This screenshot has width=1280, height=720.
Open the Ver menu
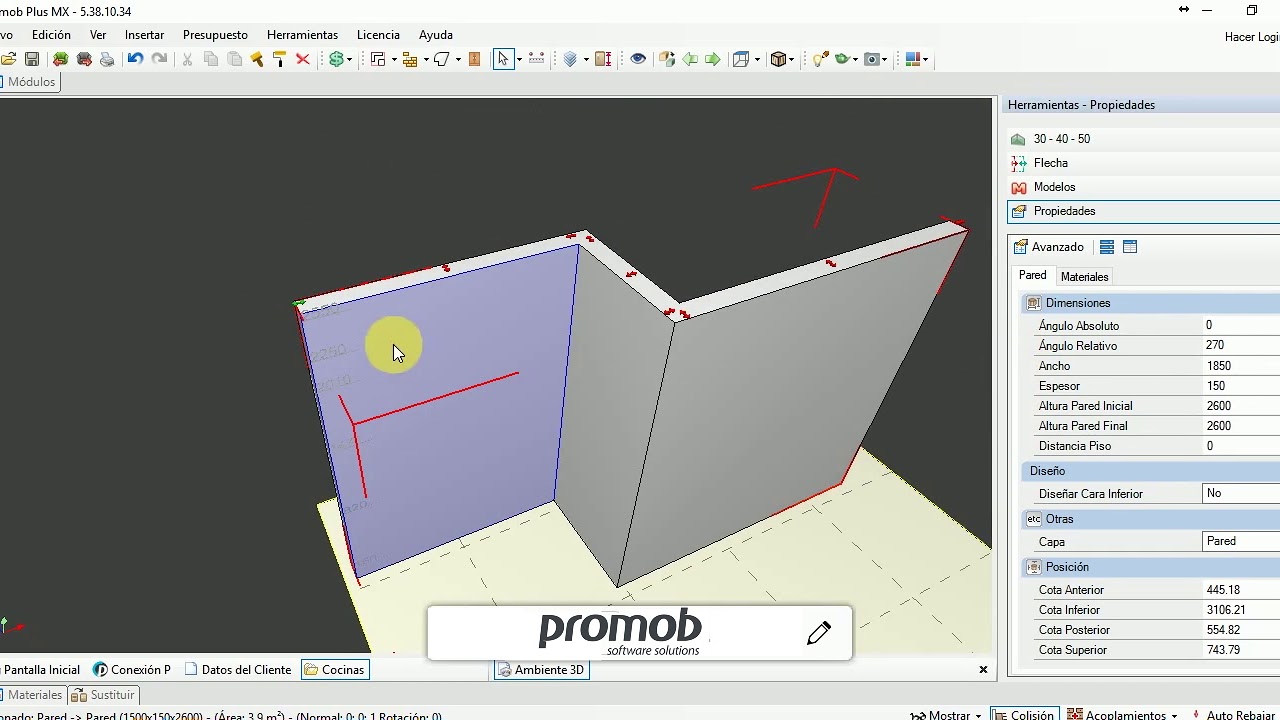pyautogui.click(x=98, y=35)
